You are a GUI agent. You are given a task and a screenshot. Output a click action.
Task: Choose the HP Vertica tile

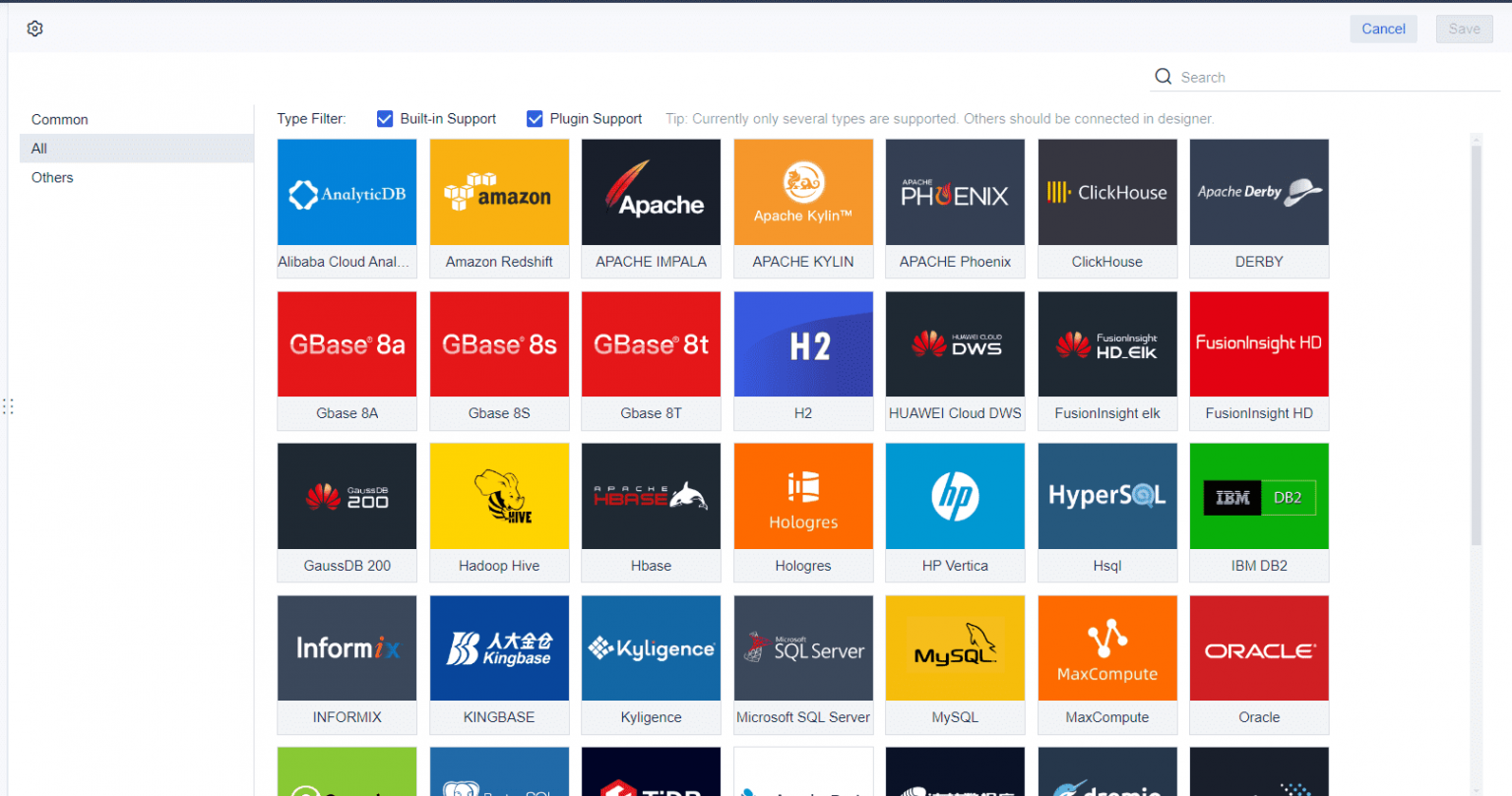[955, 512]
